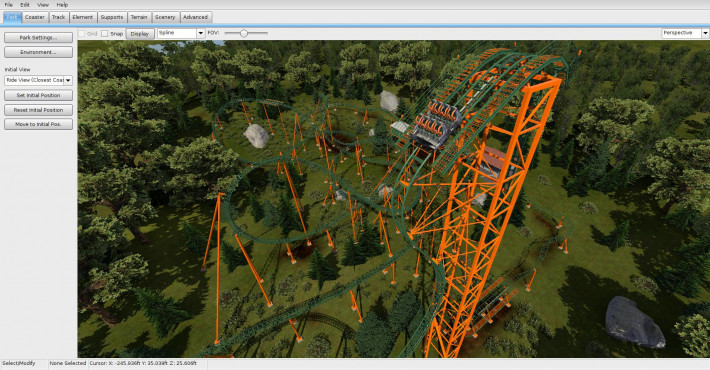Screen dimensions: 710x370
Task: Open the View menu
Action: tap(43, 5)
